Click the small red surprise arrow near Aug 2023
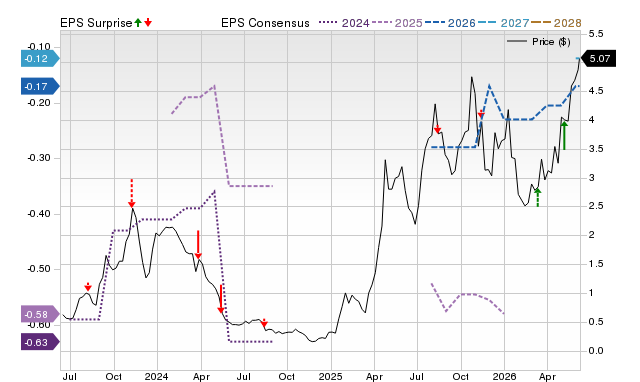 point(88,286)
